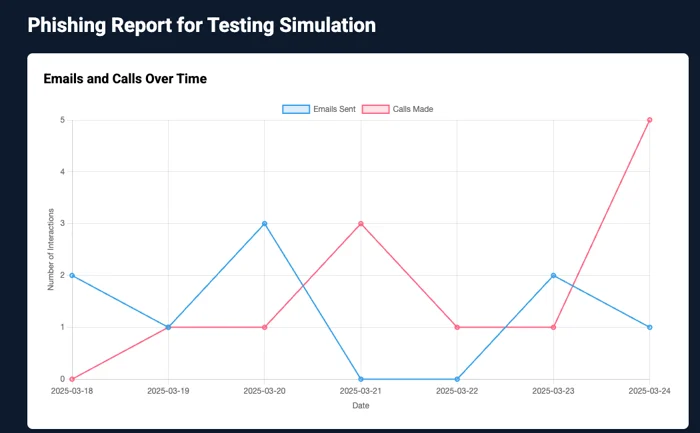This screenshot has height=433, width=700.
Task: Select Calls Made peak on 2025-03-21
Action: pos(361,224)
